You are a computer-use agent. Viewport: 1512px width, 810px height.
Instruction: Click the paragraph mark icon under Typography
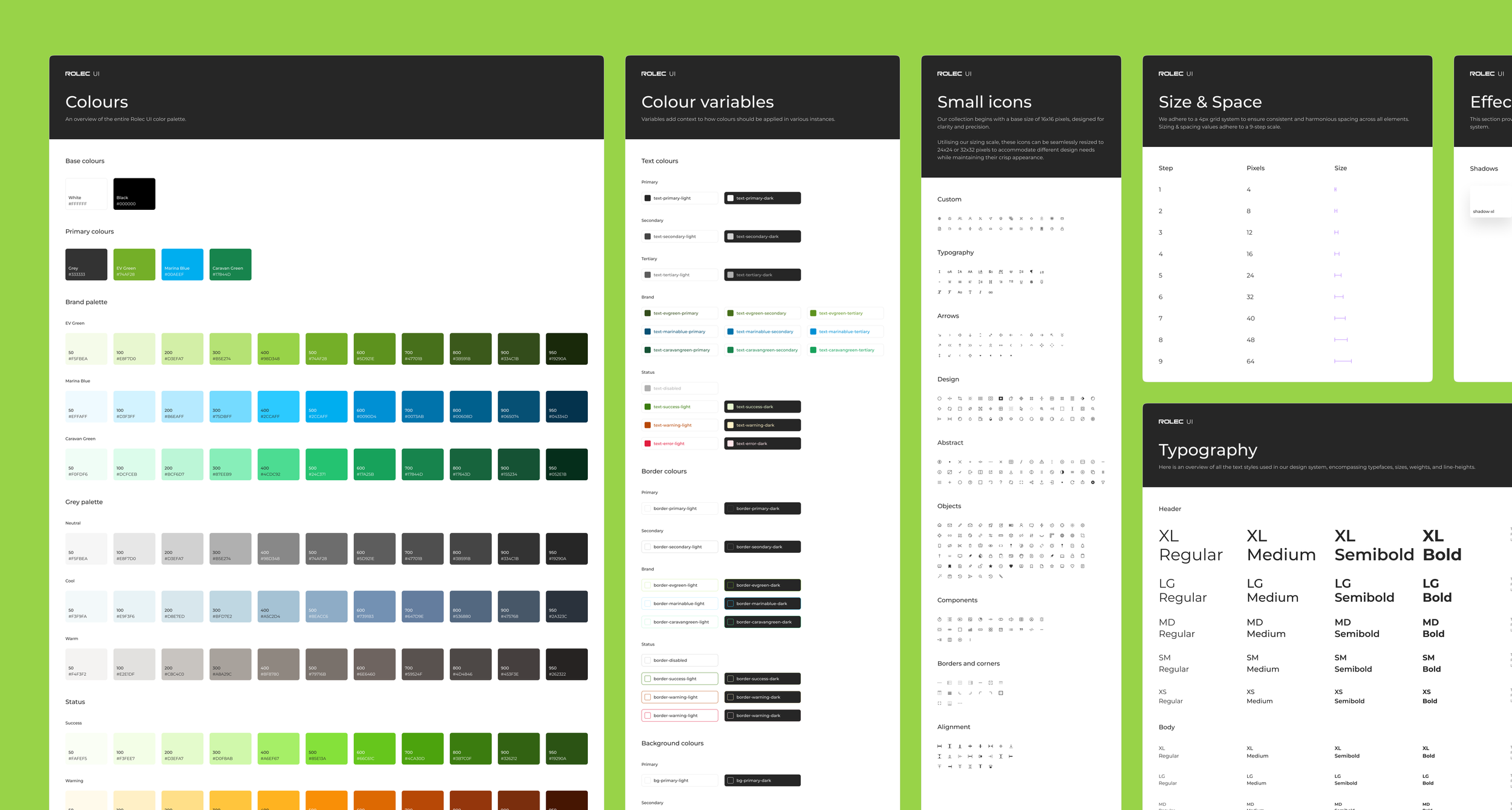pos(1032,272)
